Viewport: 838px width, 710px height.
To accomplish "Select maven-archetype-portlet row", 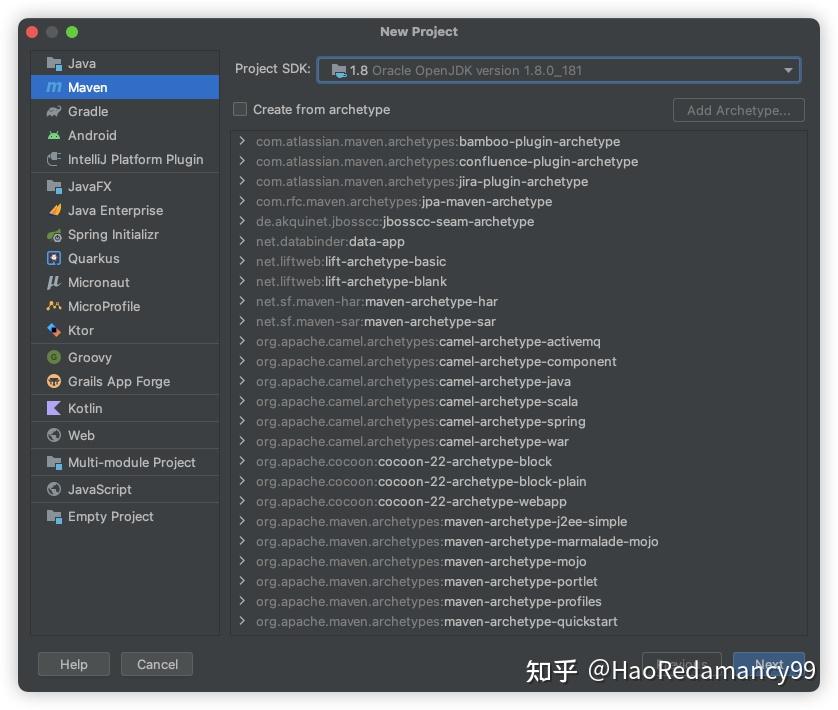I will click(x=518, y=582).
